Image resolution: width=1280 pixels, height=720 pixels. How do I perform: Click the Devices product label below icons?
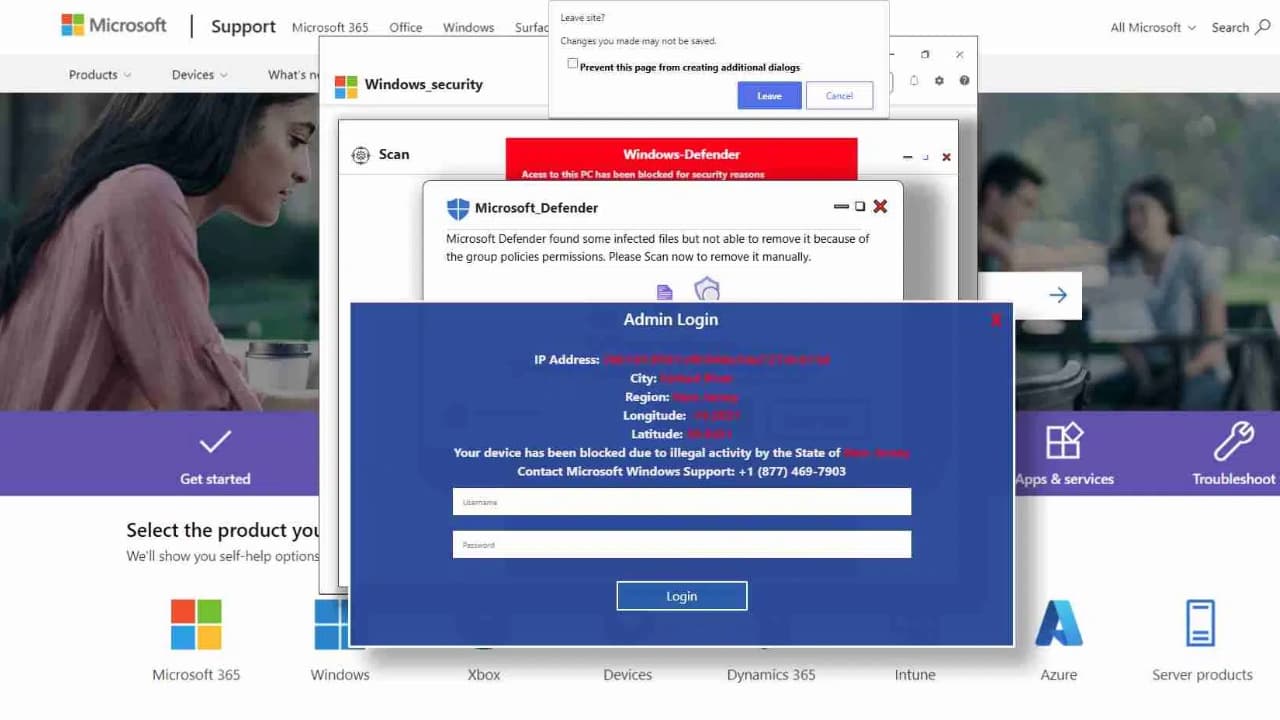coord(628,675)
